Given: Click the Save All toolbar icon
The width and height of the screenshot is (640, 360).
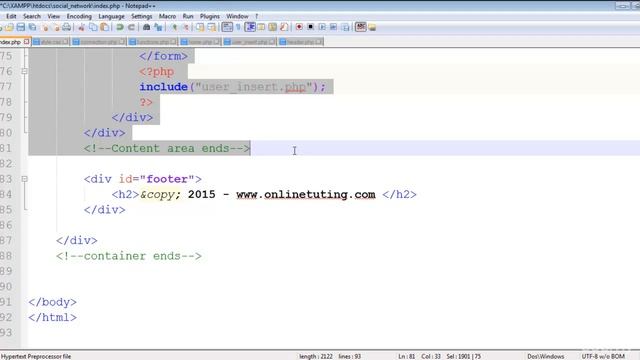Looking at the screenshot, I should point(32,27).
